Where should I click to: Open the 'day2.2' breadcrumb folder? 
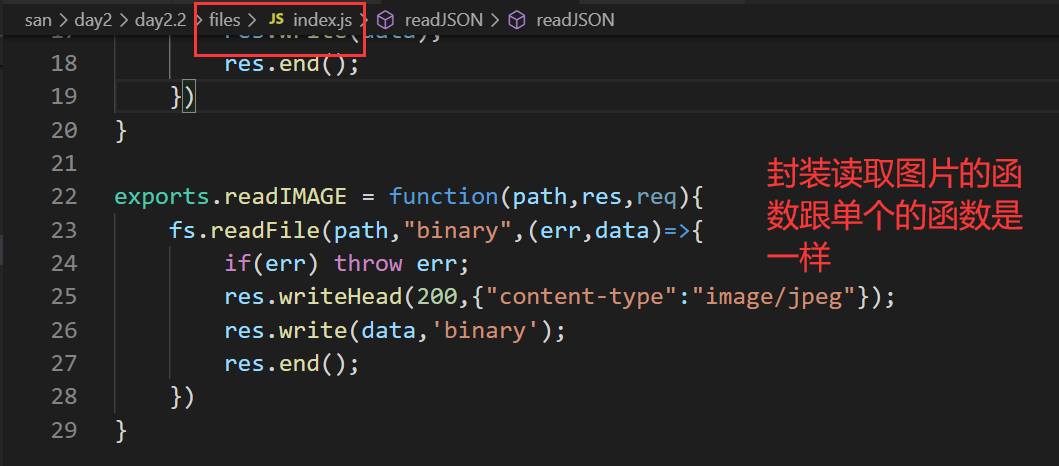[x=161, y=20]
